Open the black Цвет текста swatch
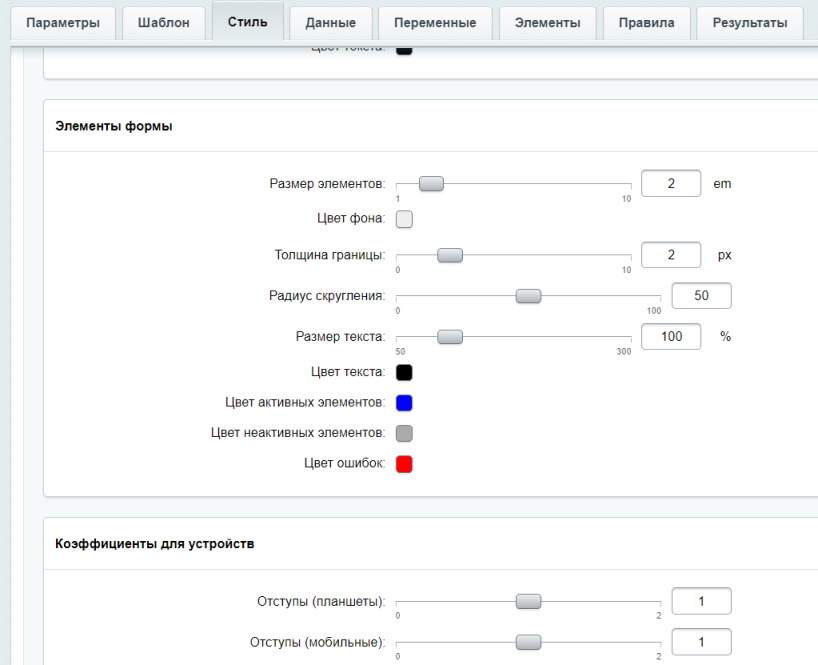818x665 pixels. [405, 373]
